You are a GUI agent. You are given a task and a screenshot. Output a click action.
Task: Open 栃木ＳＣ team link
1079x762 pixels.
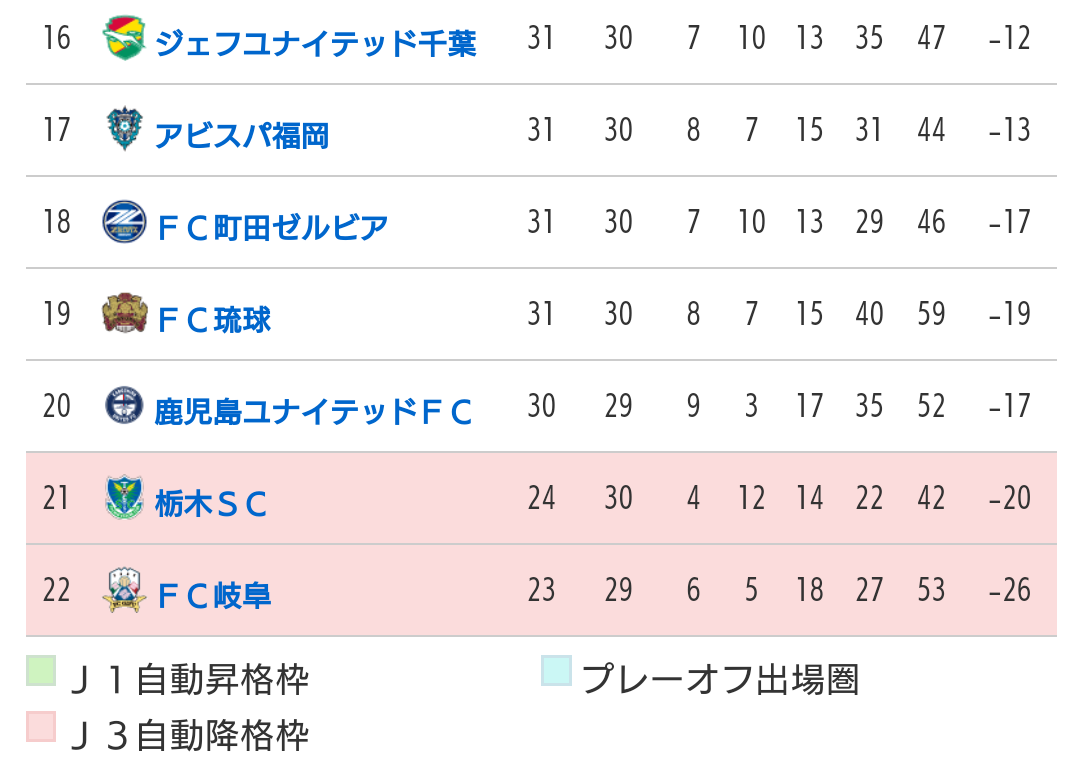click(x=211, y=504)
